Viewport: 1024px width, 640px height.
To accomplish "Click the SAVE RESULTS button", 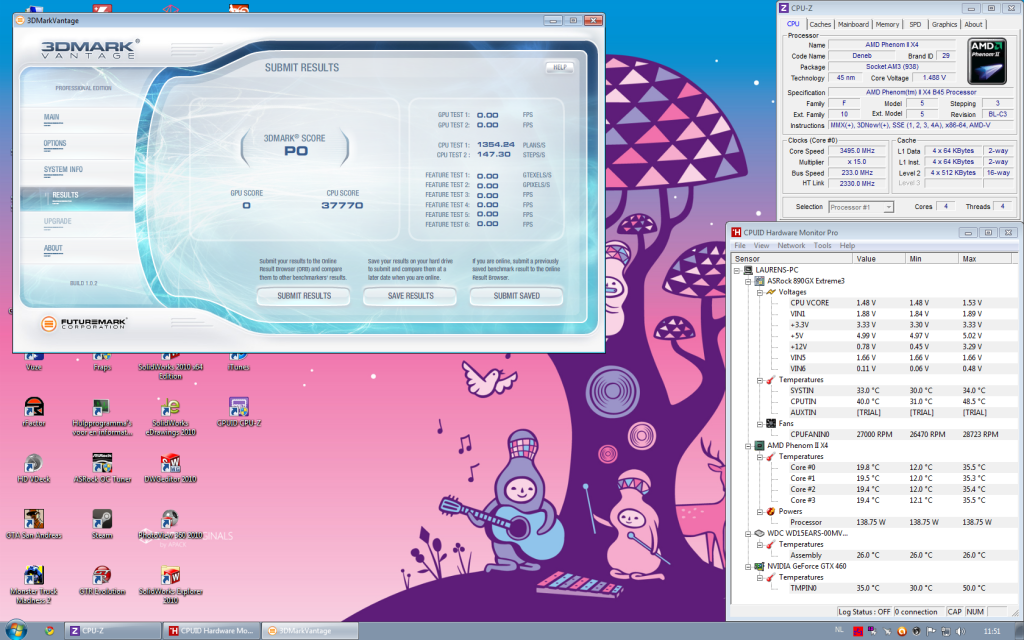I will pyautogui.click(x=410, y=296).
